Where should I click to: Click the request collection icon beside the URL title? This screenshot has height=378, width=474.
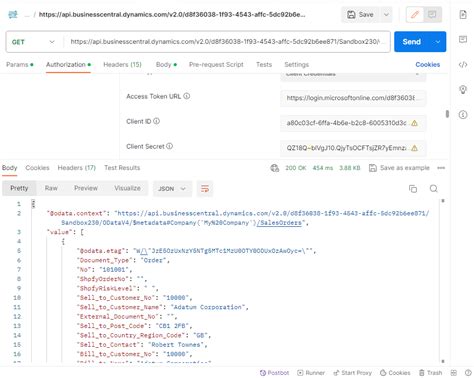13,15
